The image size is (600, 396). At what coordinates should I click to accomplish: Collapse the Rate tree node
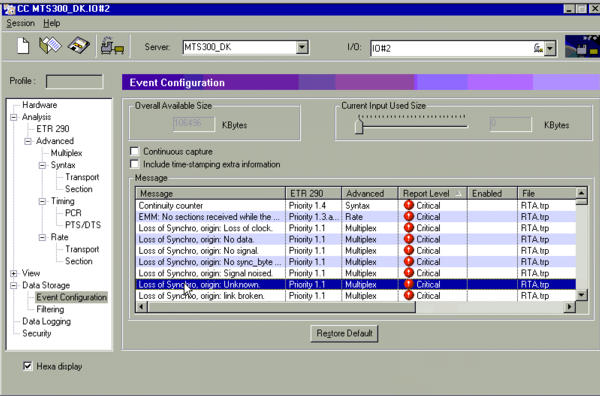[42, 237]
